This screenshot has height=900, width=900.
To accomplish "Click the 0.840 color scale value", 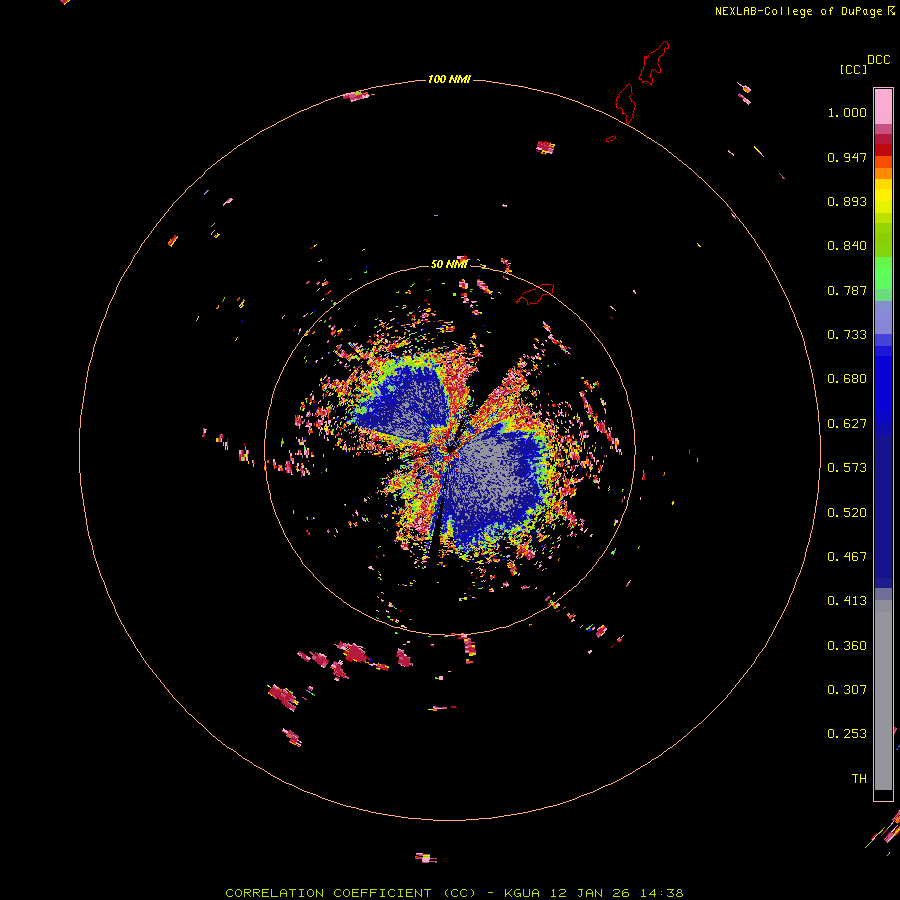I will click(847, 246).
